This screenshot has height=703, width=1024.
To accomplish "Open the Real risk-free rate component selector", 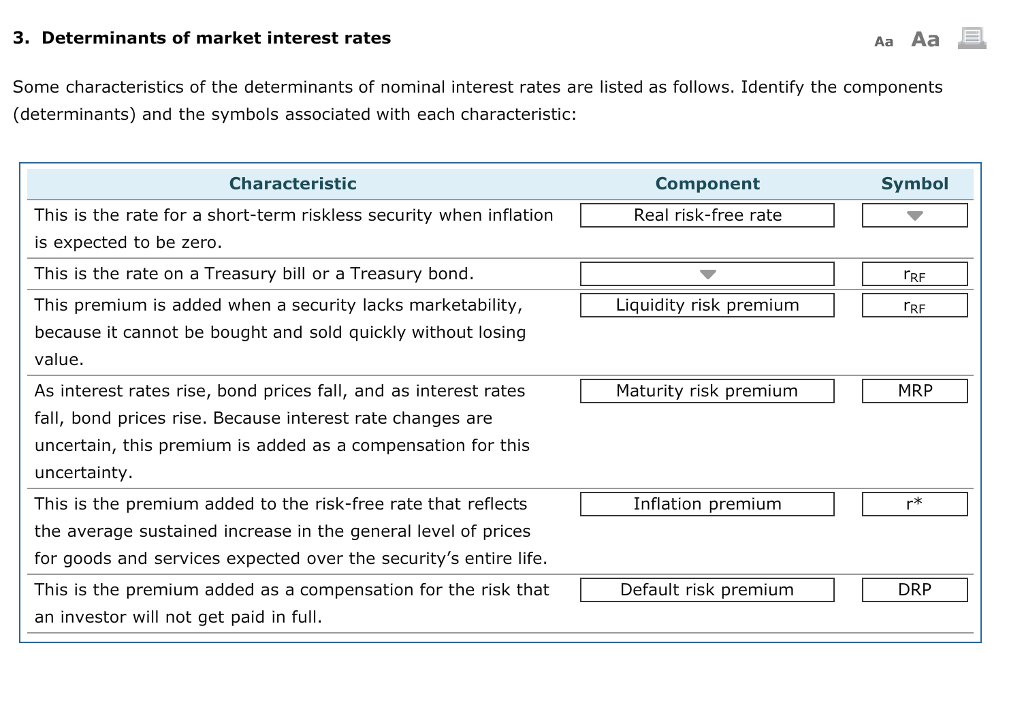I will pyautogui.click(x=707, y=215).
